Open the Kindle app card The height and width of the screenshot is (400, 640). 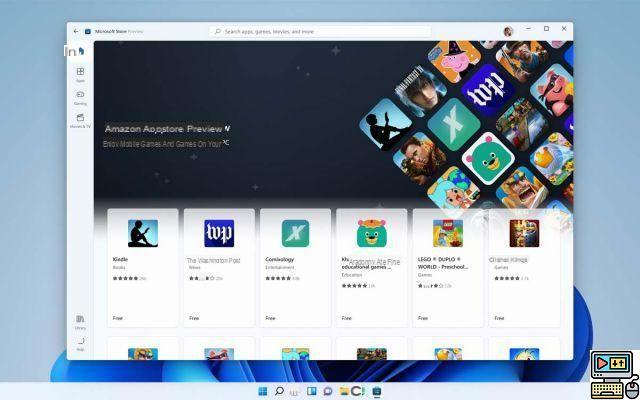143,268
